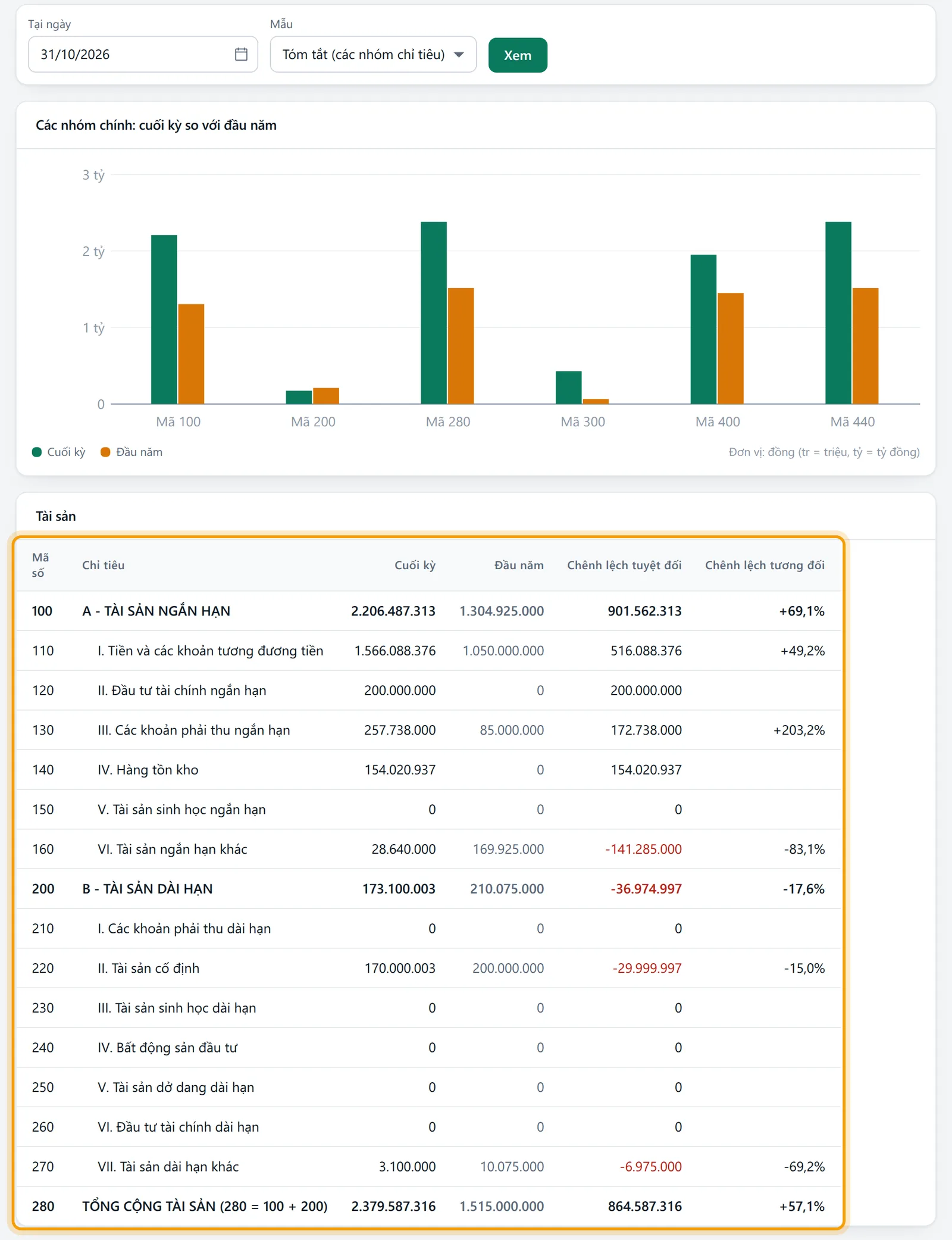This screenshot has height=1240, width=952.
Task: Click the Xem button
Action: 518,55
